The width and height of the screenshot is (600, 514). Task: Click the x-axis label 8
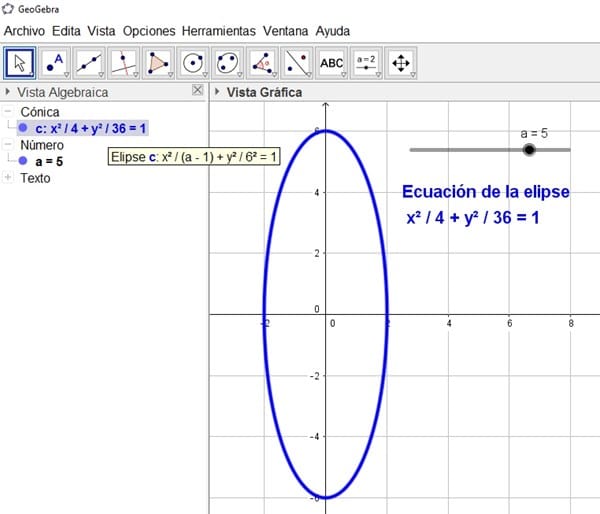coord(571,323)
